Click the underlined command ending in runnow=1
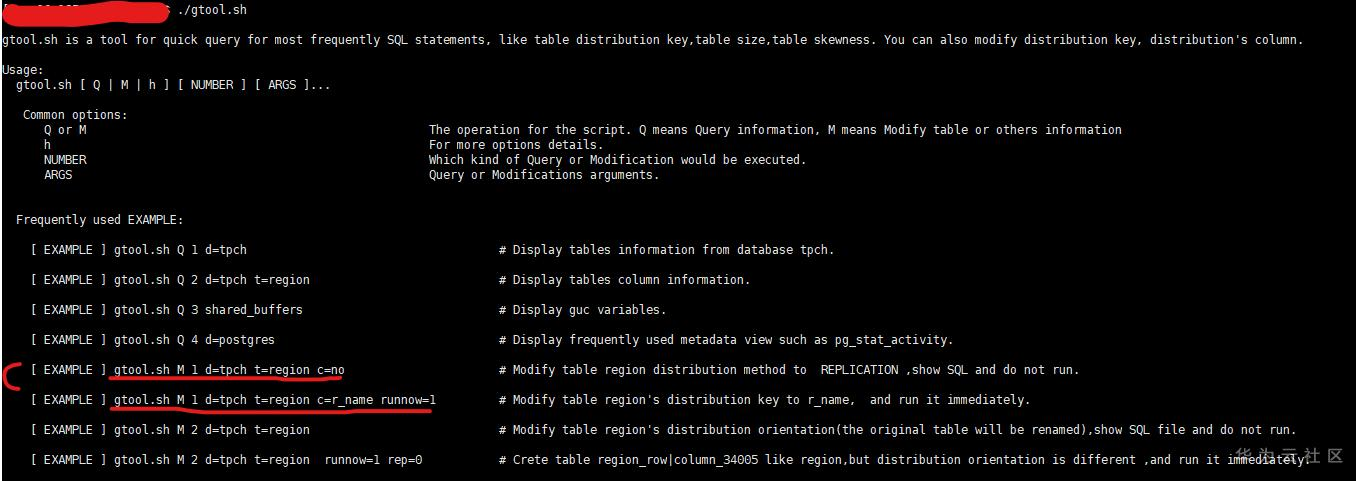 [x=275, y=400]
